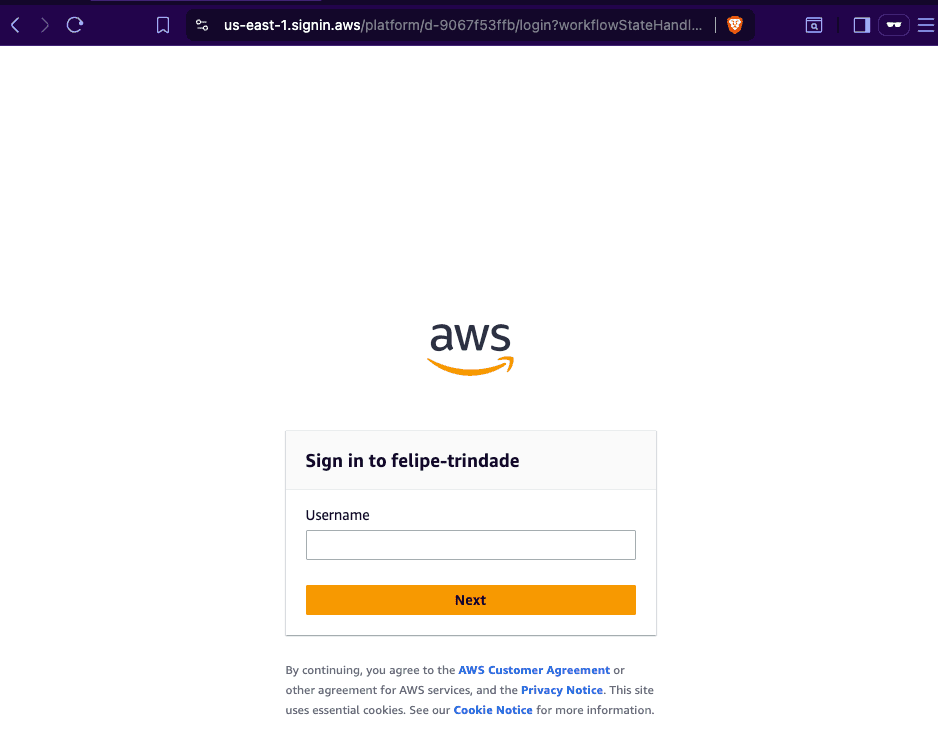
Task: Click the AWS logo
Action: tap(470, 349)
